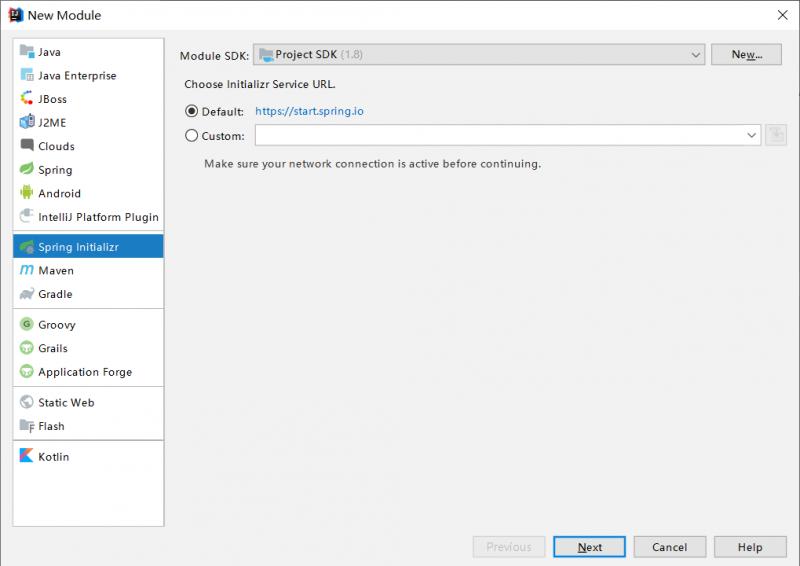Viewport: 800px width, 566px height.
Task: Click the Maven module icon
Action: [27, 270]
